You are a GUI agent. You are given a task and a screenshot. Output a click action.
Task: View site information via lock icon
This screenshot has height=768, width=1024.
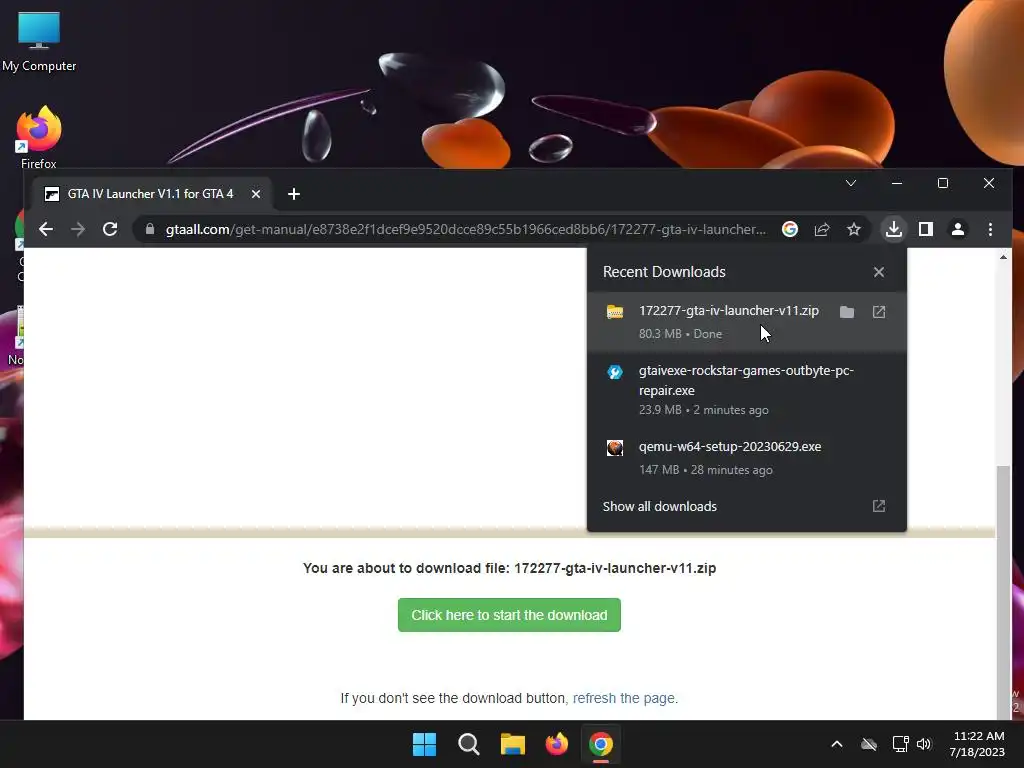(x=150, y=229)
